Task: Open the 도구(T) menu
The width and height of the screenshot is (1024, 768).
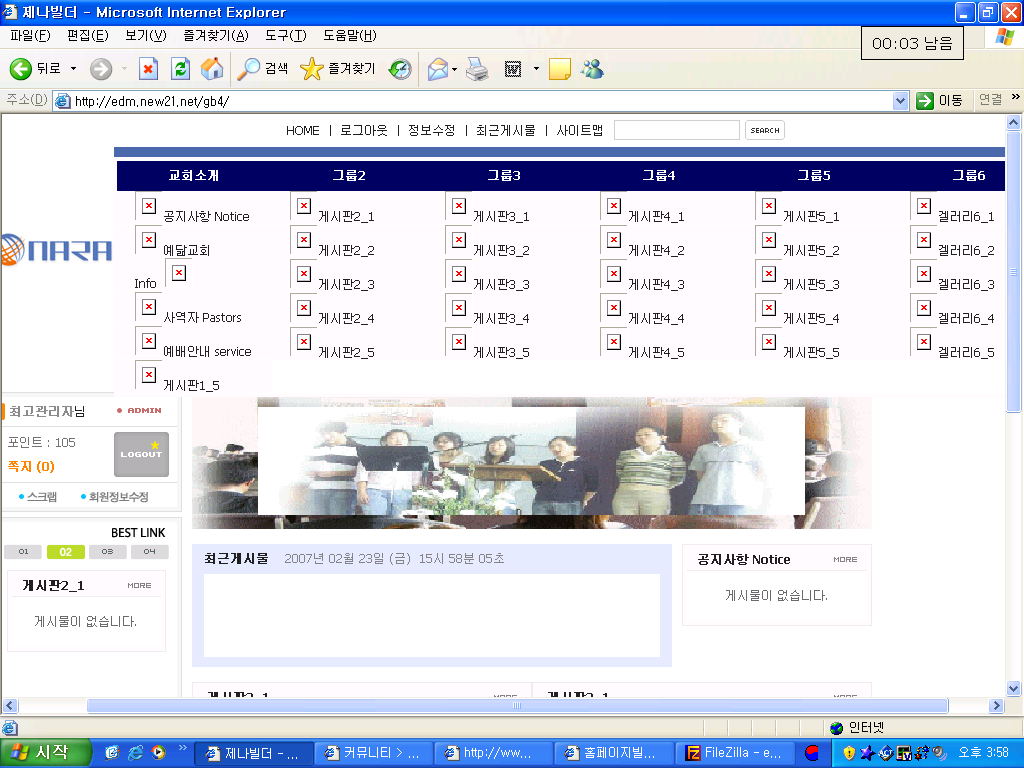Action: [x=285, y=36]
